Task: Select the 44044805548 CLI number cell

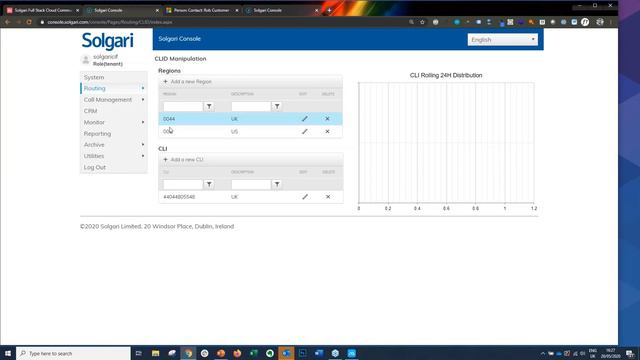Action: (179, 197)
